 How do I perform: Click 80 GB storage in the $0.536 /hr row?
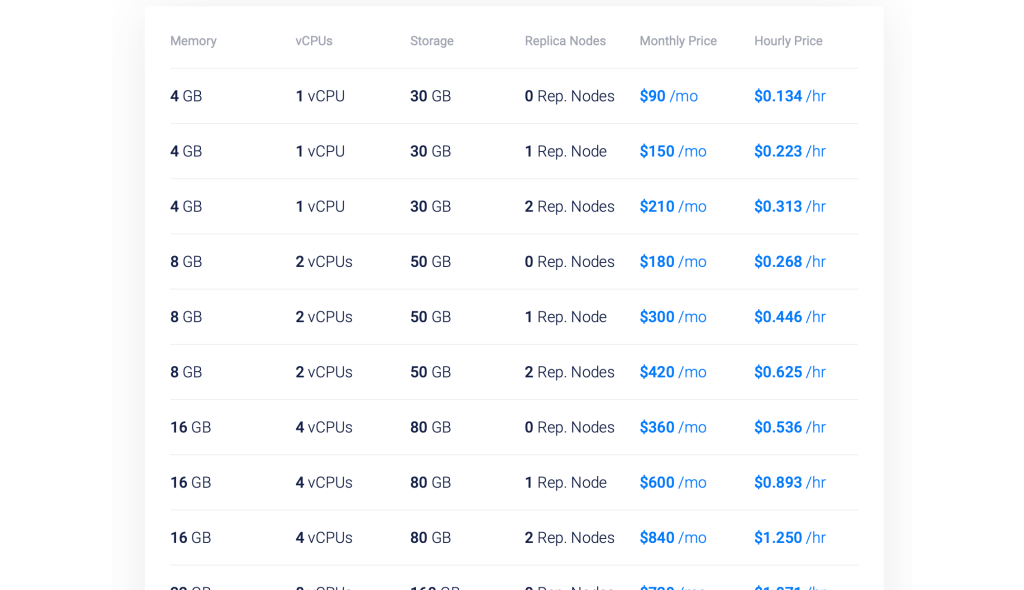[x=430, y=427]
